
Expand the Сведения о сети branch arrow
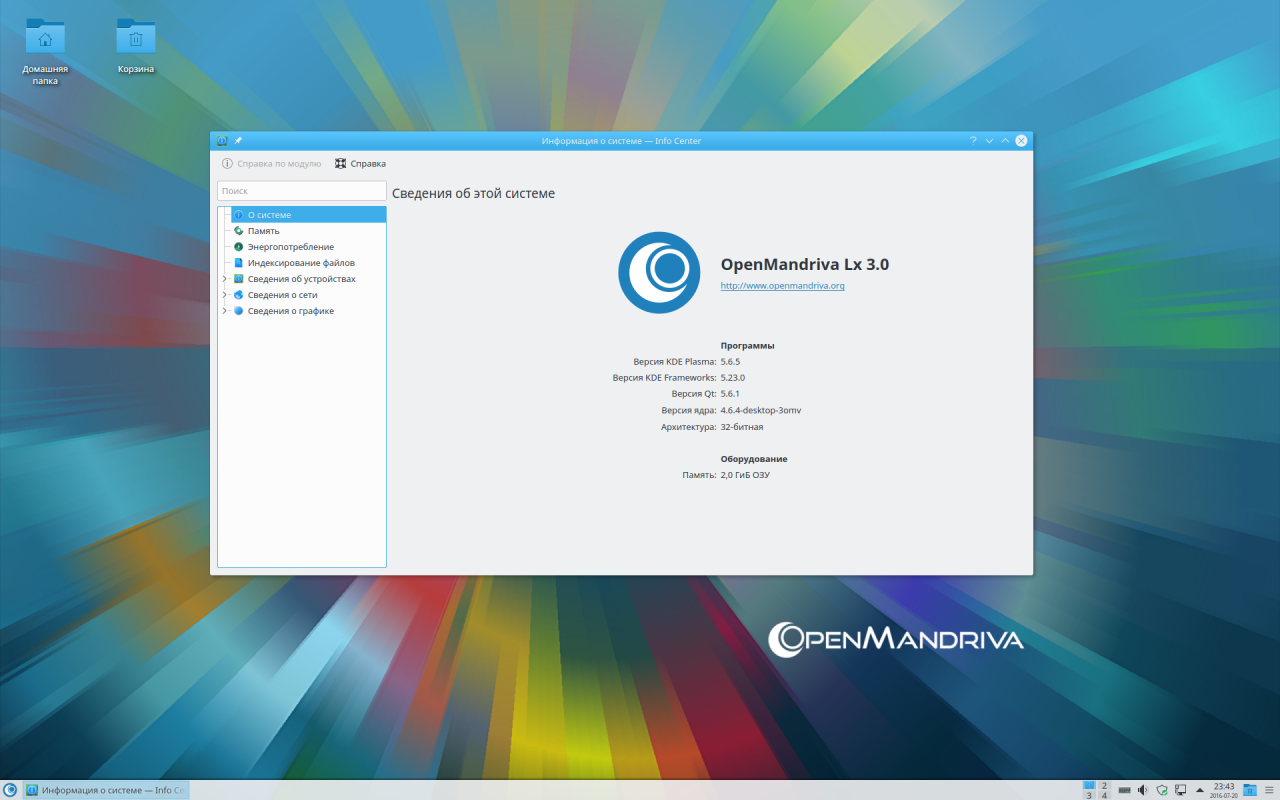click(224, 295)
